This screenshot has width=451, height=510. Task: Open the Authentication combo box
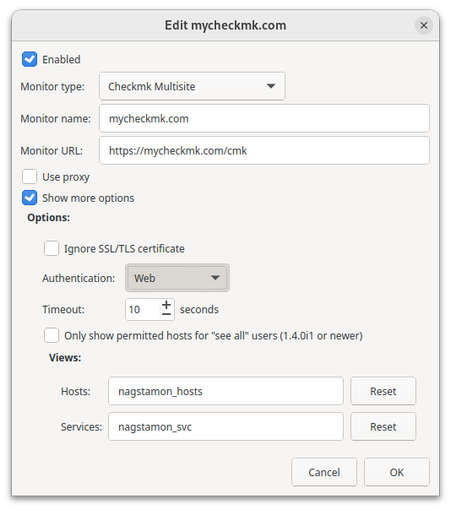[x=177, y=278]
